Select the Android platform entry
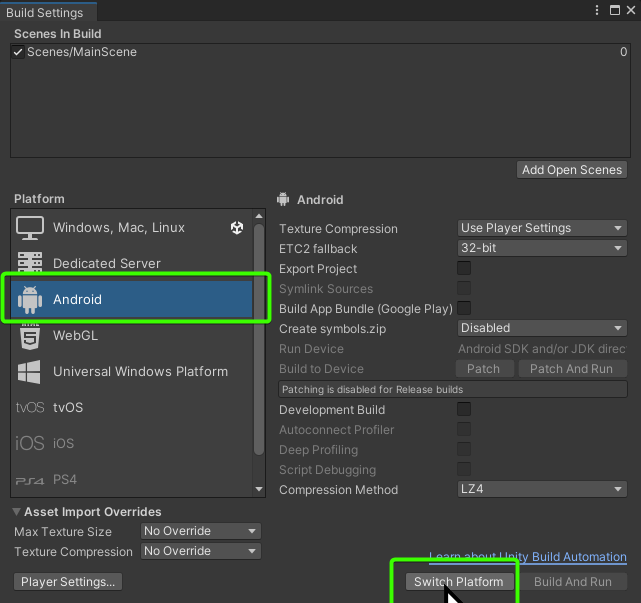This screenshot has height=603, width=641. coord(132,299)
